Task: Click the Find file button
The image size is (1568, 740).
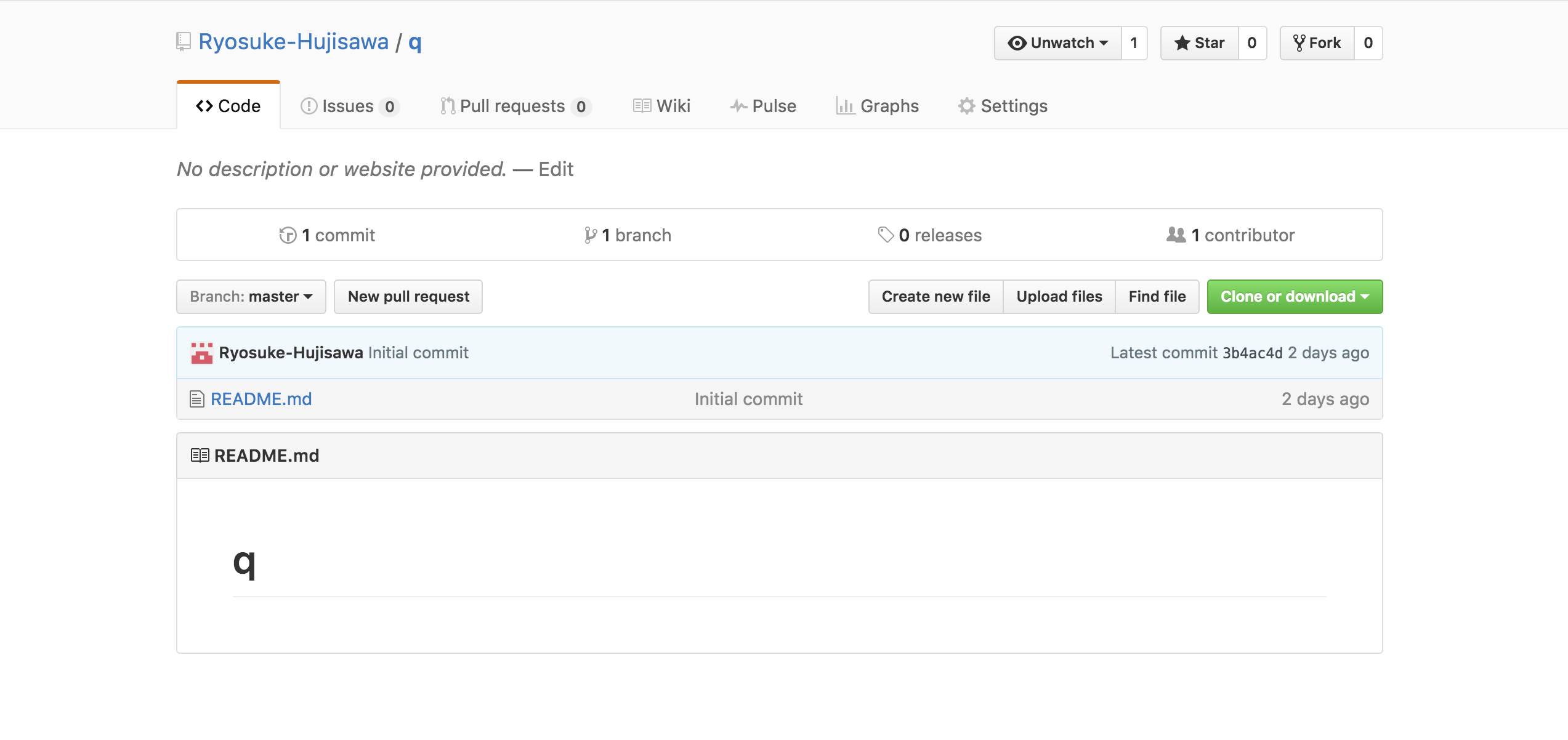Action: tap(1157, 297)
